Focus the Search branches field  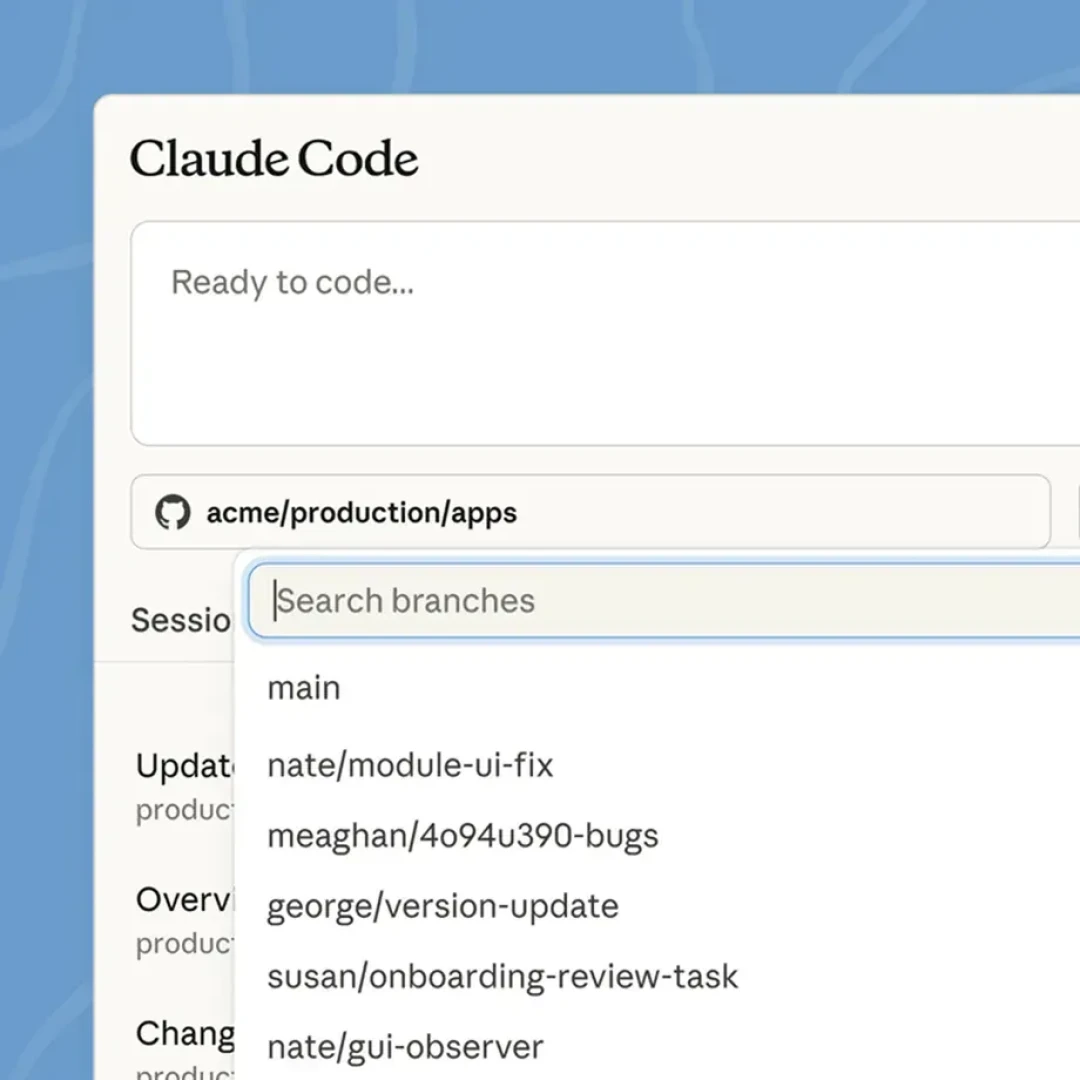pos(664,601)
